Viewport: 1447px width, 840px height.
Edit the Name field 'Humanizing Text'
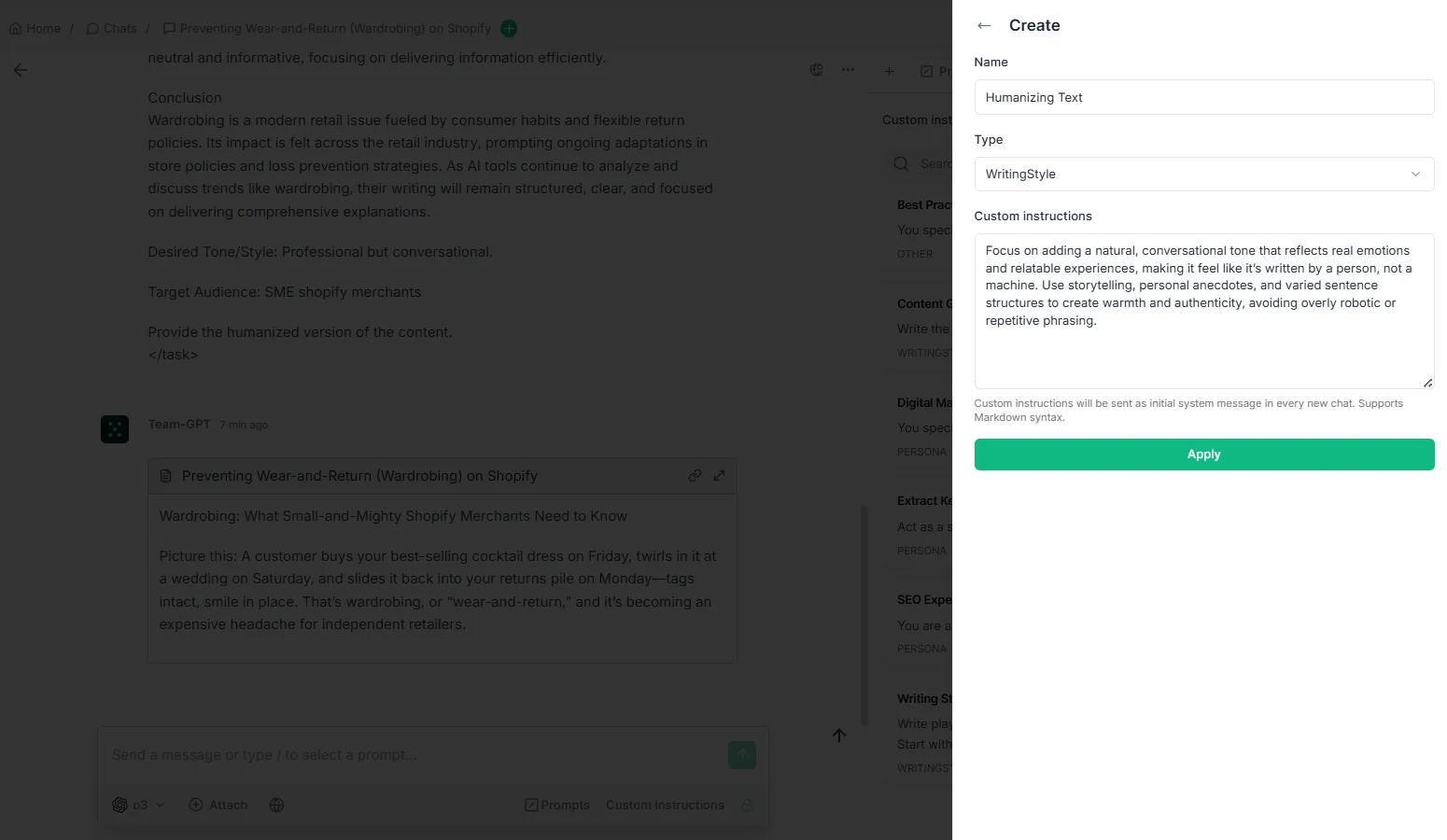pos(1203,97)
